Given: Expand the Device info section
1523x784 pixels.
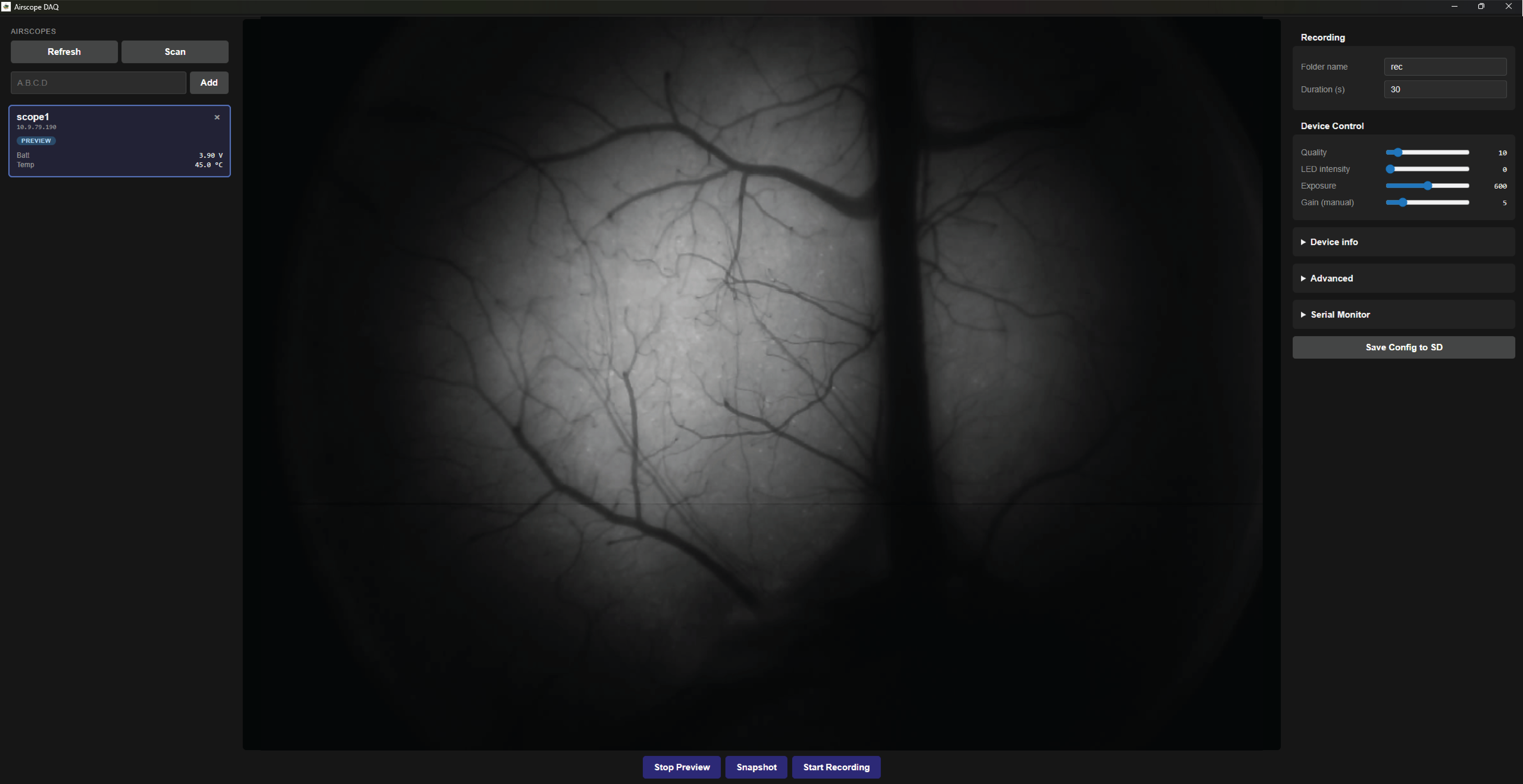Looking at the screenshot, I should point(1404,242).
